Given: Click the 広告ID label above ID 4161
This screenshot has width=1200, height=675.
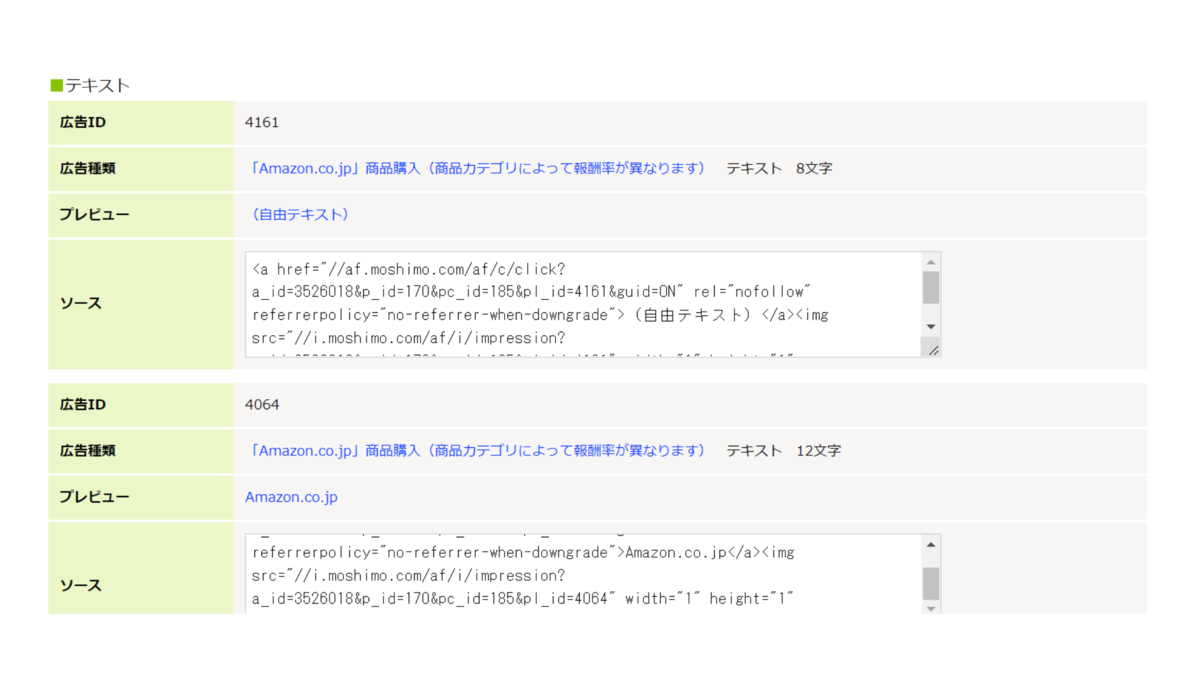Looking at the screenshot, I should [83, 122].
